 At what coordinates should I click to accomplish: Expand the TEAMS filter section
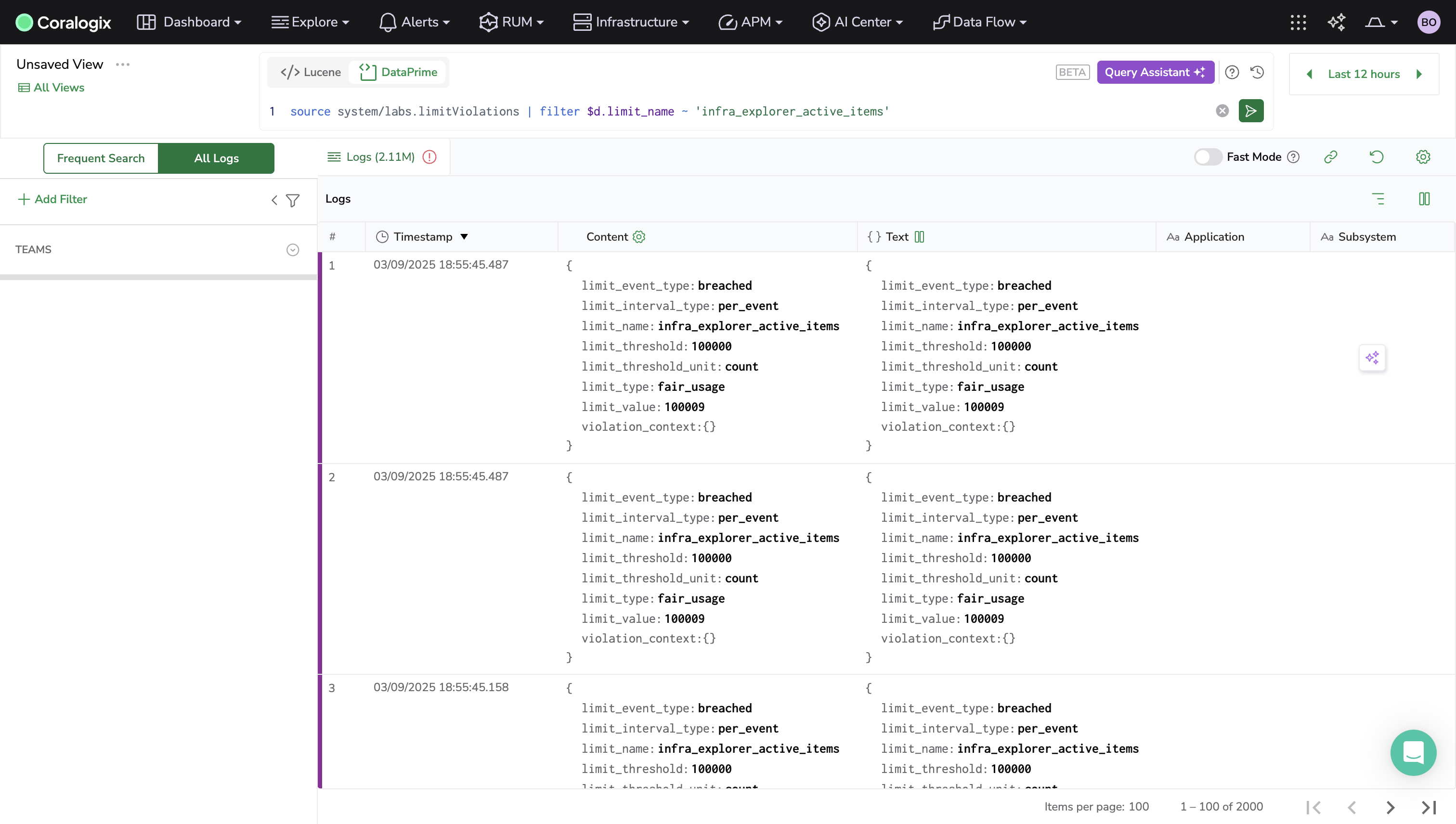click(293, 250)
